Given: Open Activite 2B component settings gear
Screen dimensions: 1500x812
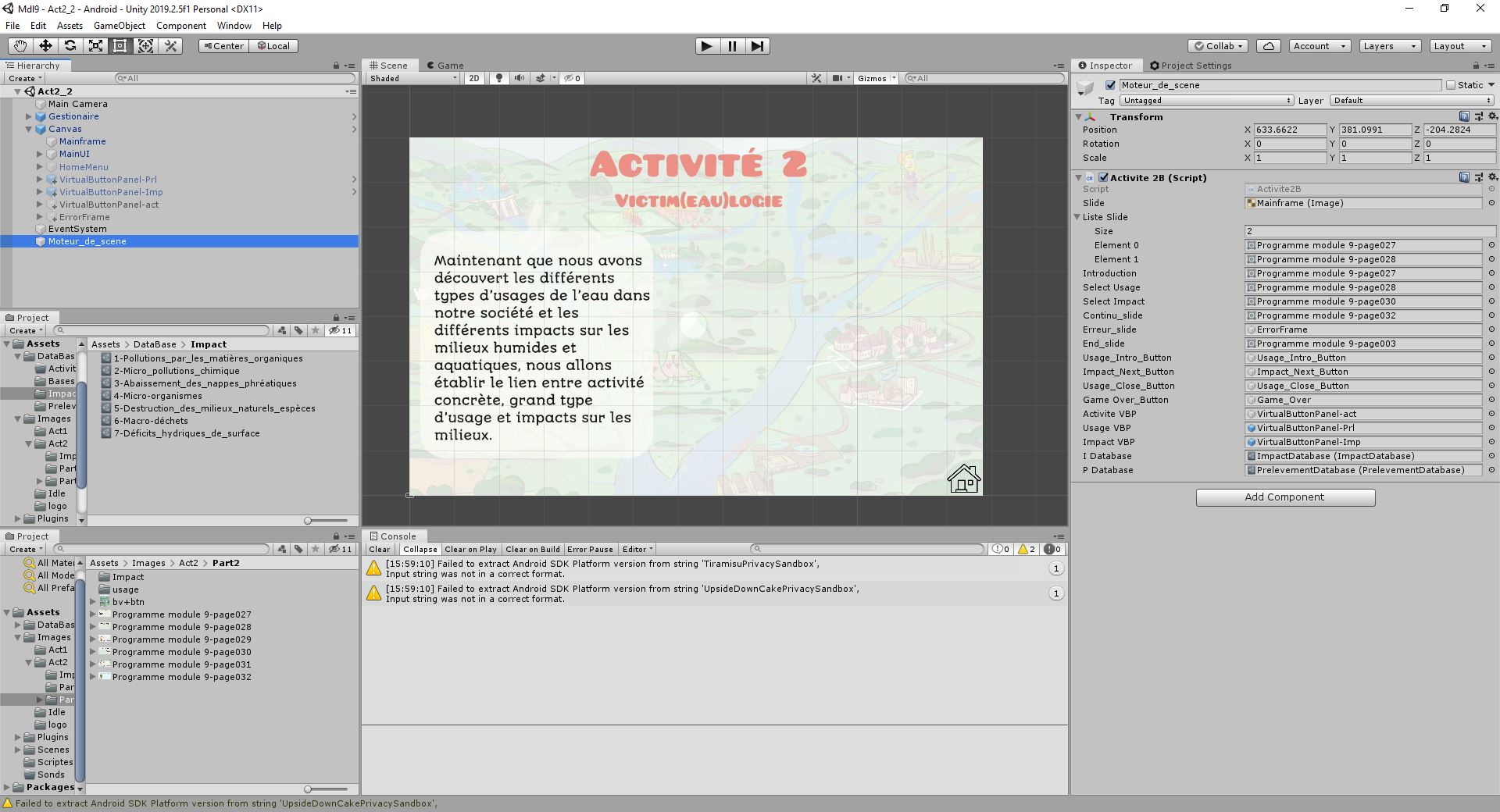Looking at the screenshot, I should pyautogui.click(x=1491, y=177).
